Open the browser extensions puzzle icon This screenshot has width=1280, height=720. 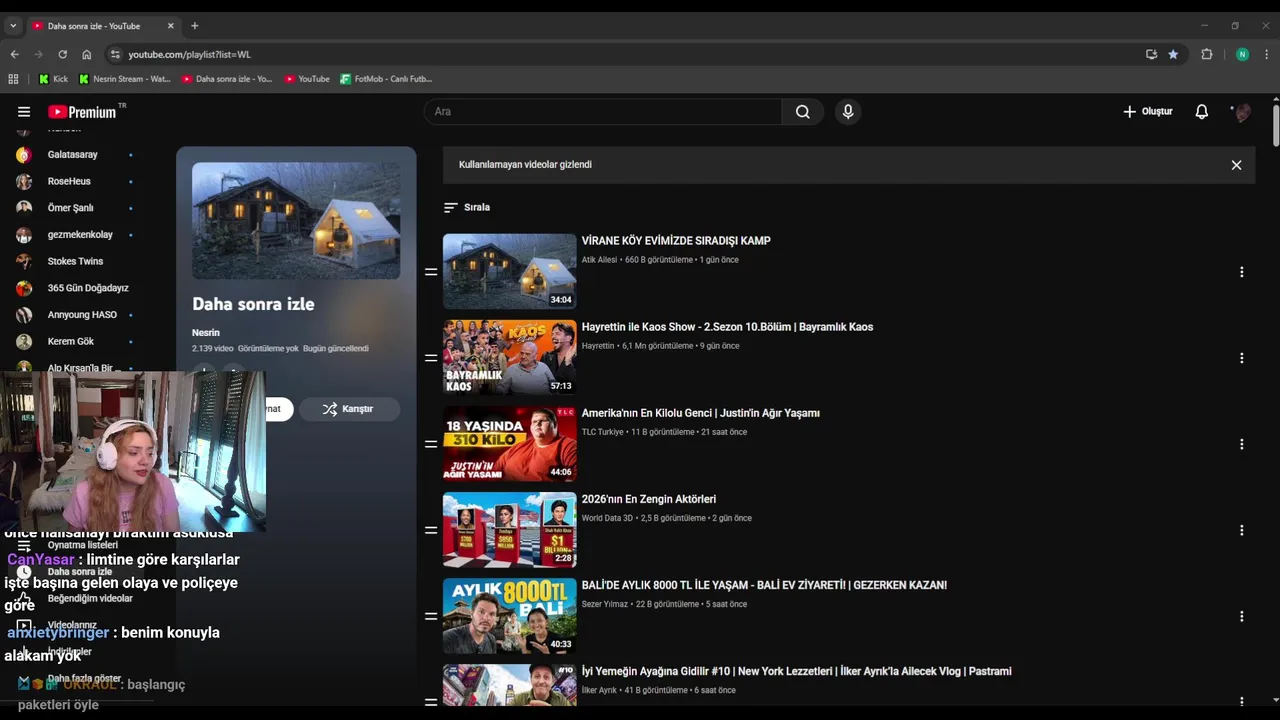point(1206,54)
